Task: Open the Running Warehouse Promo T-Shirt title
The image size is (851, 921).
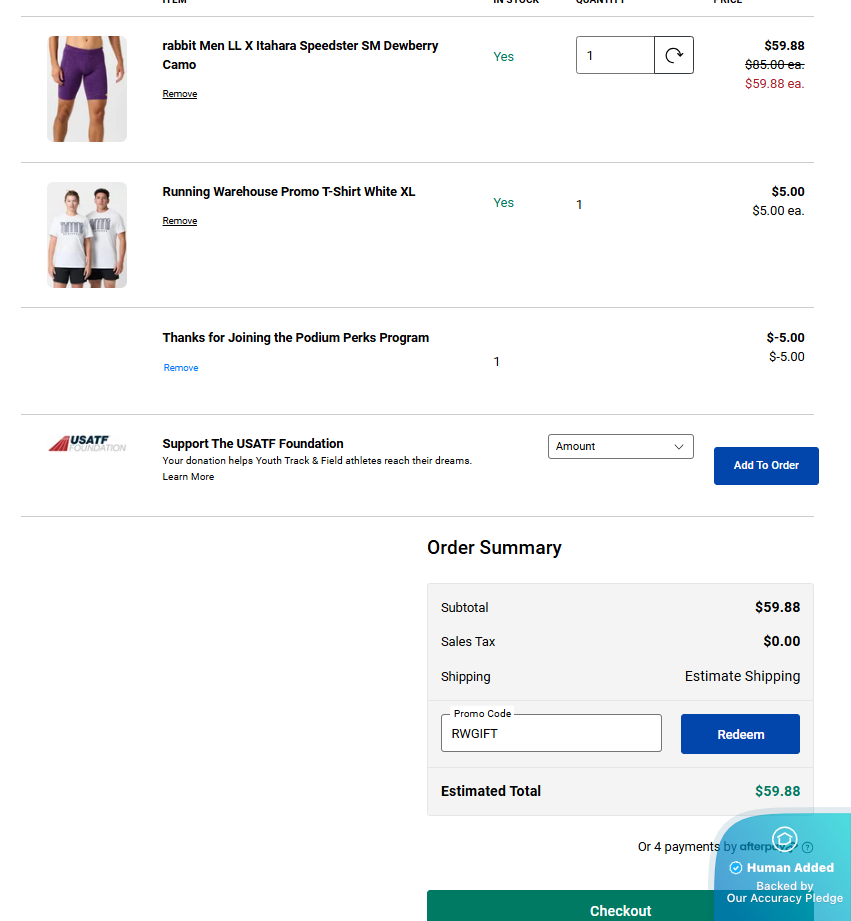Action: point(288,192)
